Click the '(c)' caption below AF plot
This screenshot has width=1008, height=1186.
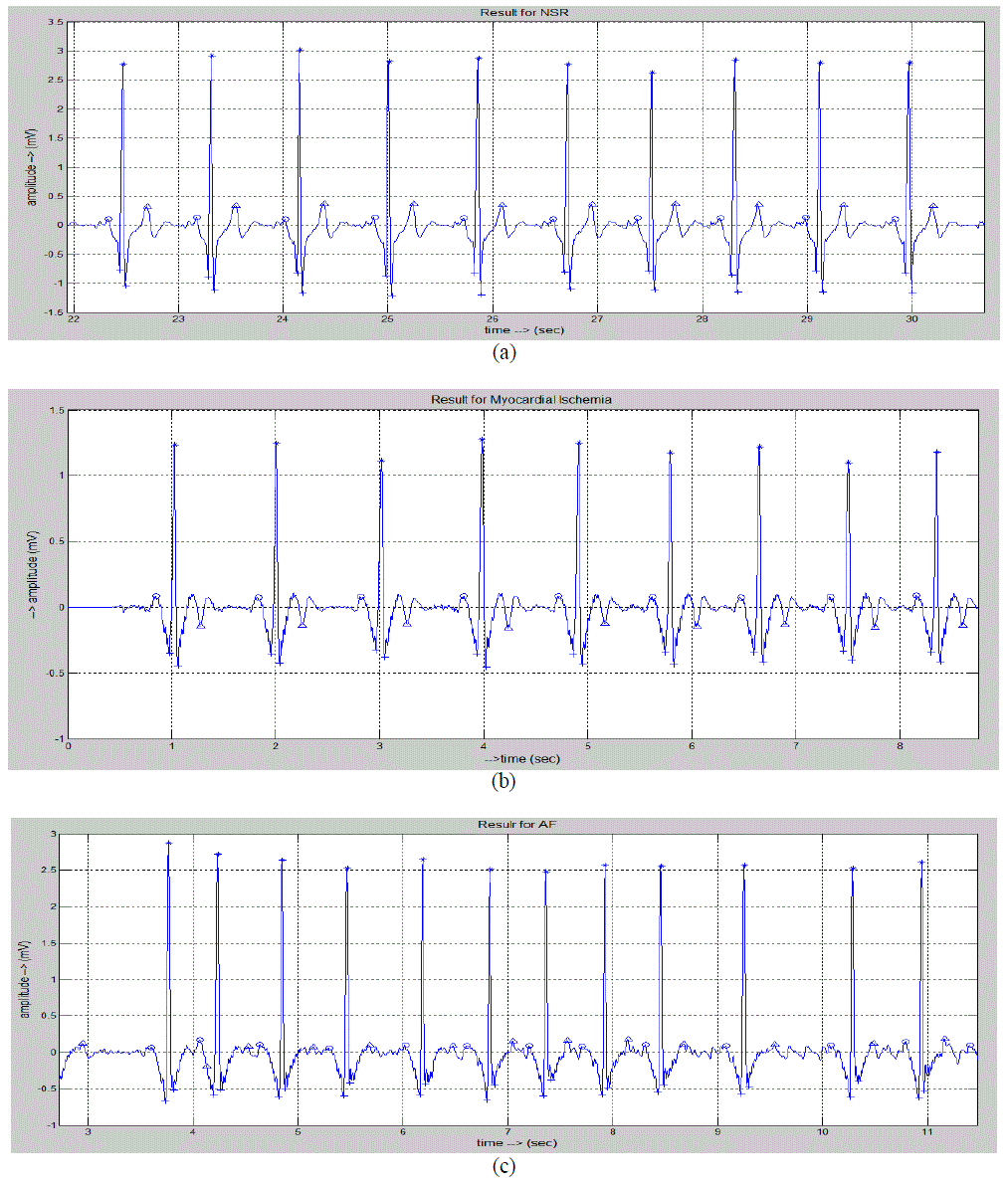(504, 1167)
